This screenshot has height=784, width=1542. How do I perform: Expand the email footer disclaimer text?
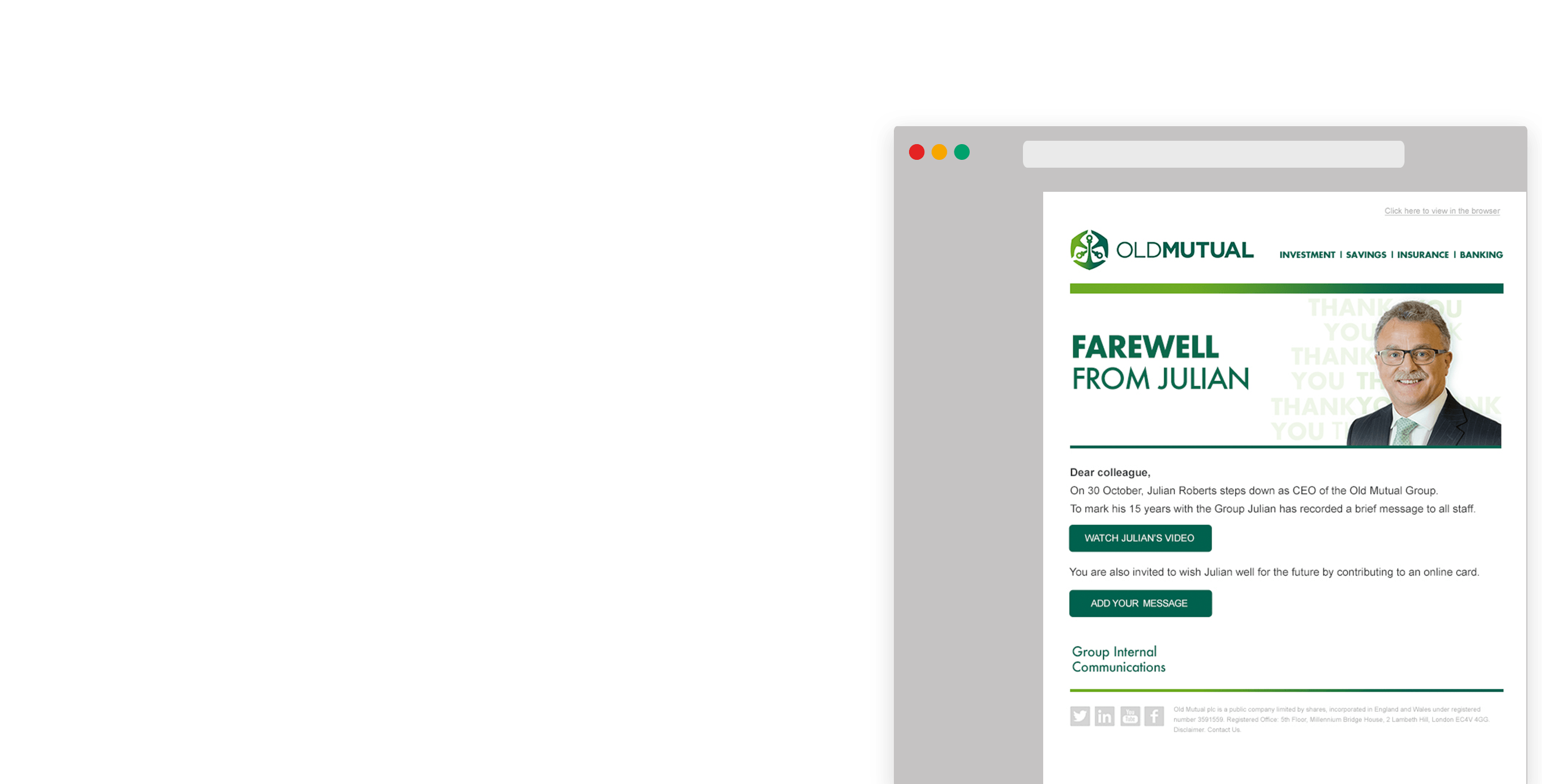[1191, 734]
